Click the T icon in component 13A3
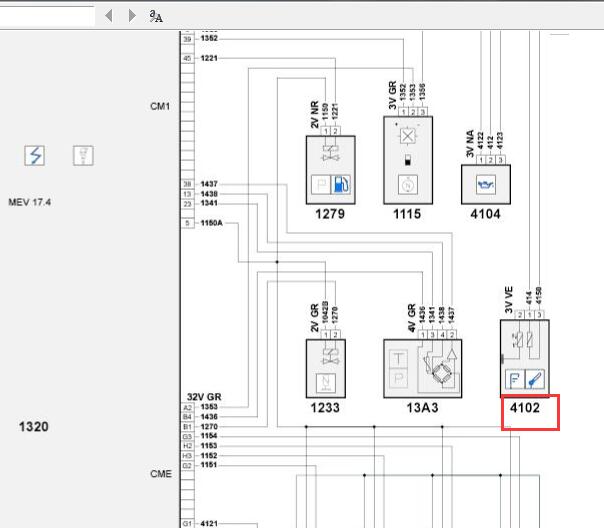The image size is (604, 528). click(x=398, y=359)
